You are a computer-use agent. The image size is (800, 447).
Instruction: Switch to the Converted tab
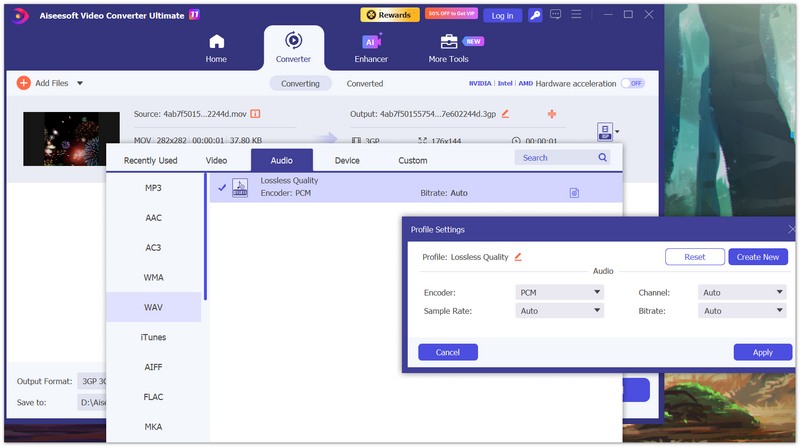[365, 84]
